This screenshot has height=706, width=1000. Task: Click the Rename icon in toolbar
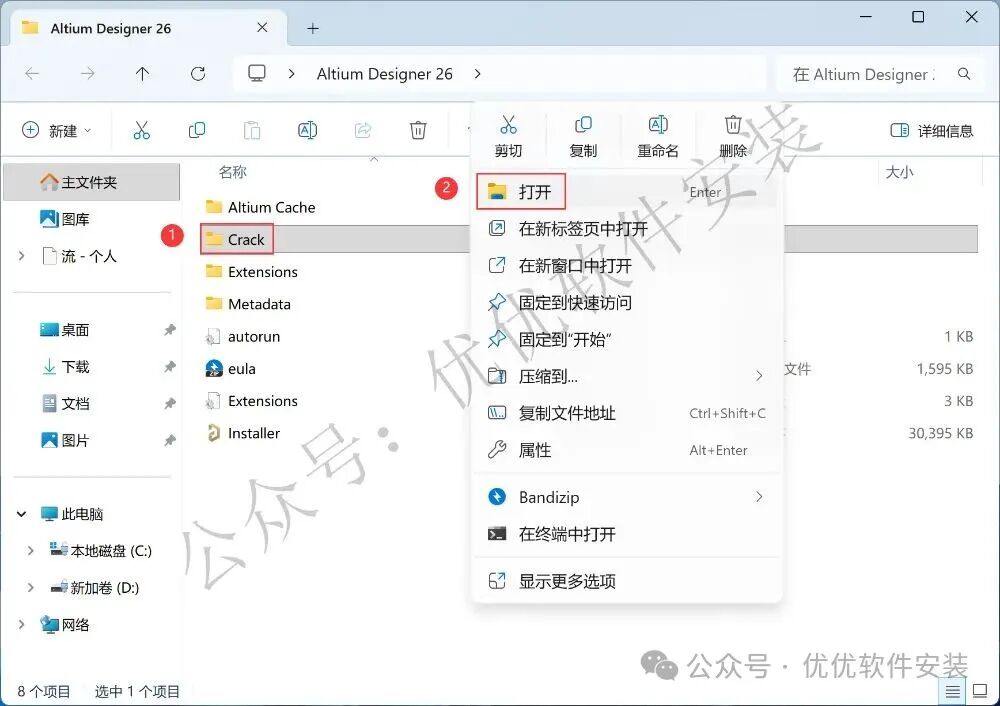pyautogui.click(x=307, y=131)
